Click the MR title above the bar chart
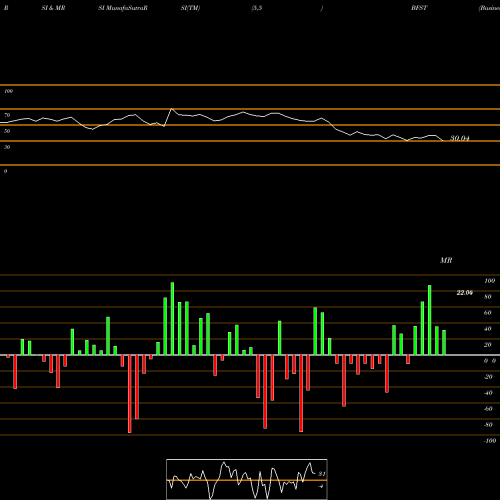Screen dimensions: 500x500 coord(446,260)
